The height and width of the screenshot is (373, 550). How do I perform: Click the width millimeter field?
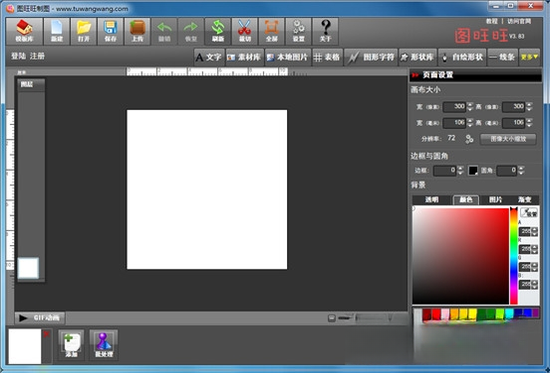tap(454, 122)
